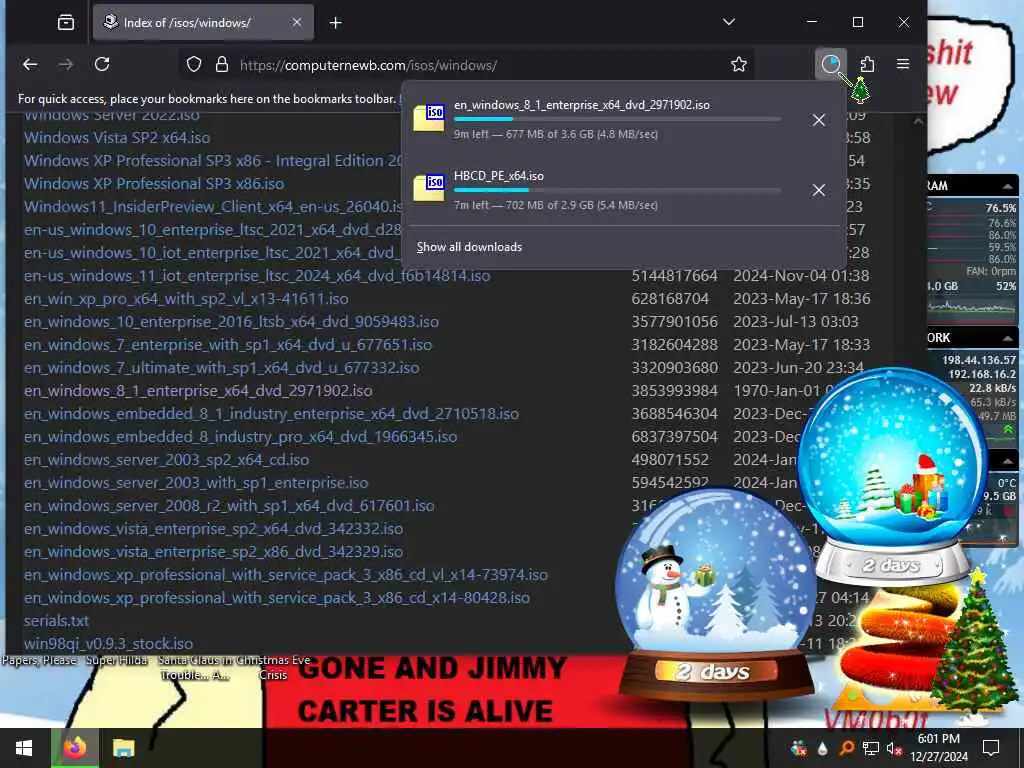1024x768 pixels.
Task: Collapse the RAM widget section arrow
Action: (1008, 186)
